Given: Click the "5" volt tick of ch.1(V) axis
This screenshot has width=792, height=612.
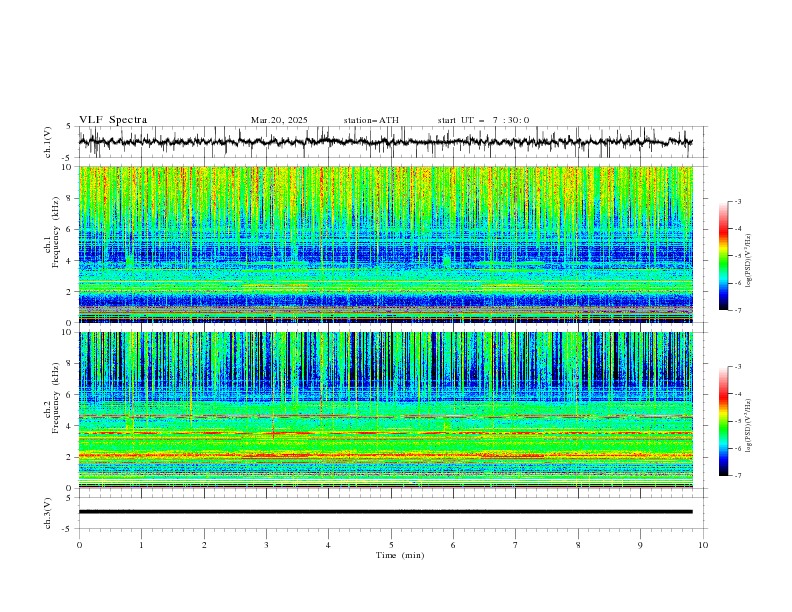Looking at the screenshot, I should [69, 126].
